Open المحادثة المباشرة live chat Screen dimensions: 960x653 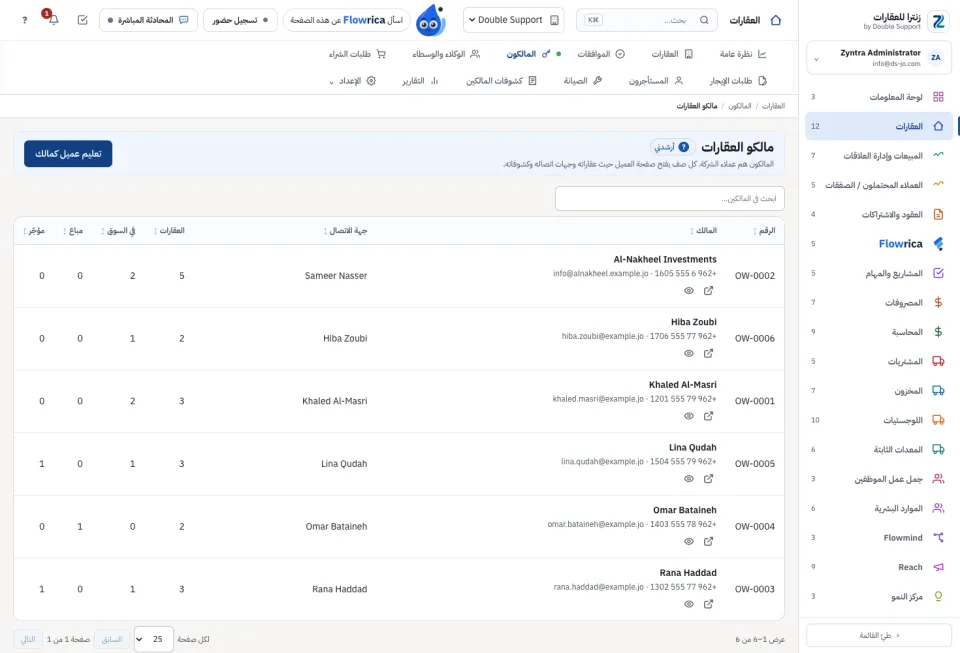[148, 20]
